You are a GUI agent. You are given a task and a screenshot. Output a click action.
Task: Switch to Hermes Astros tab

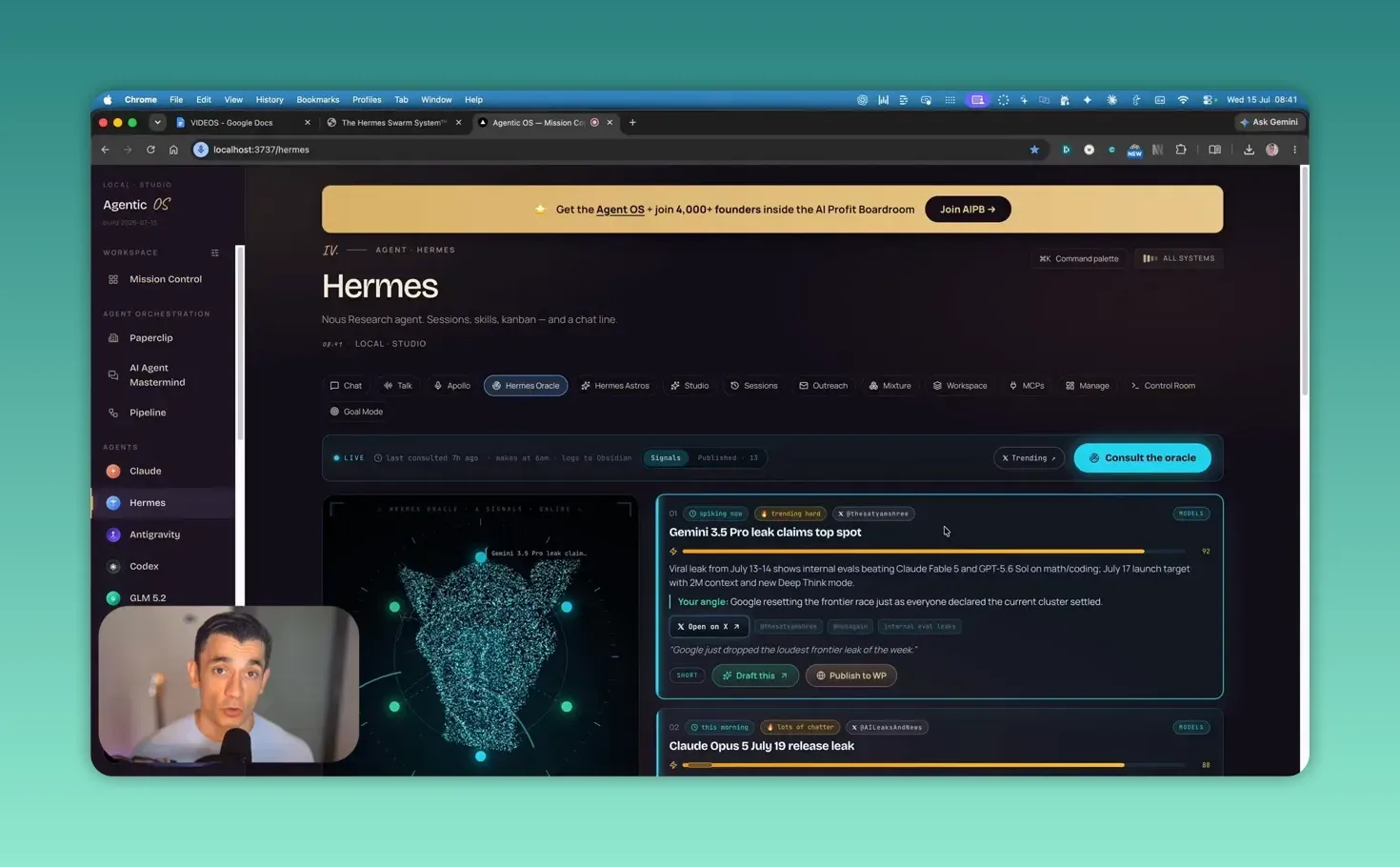click(x=615, y=386)
